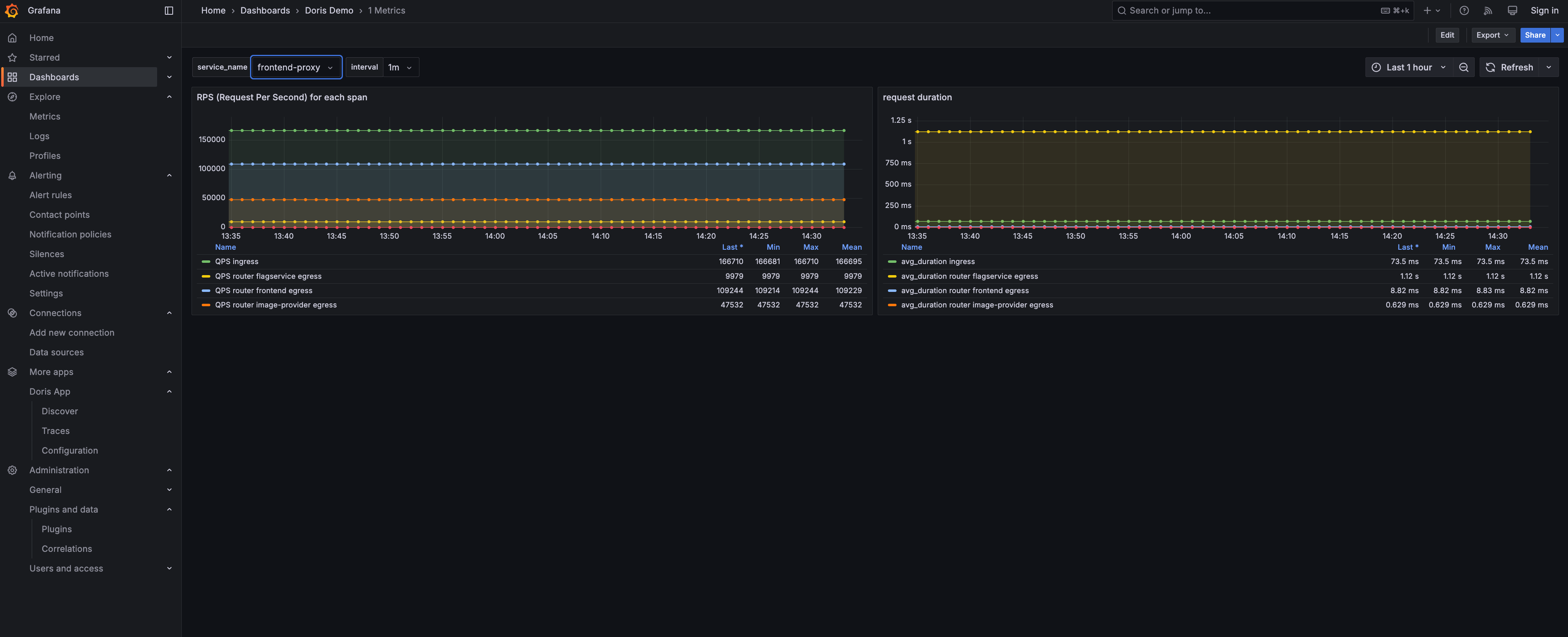
Task: Open the Explore compass icon in sidebar
Action: 12,97
